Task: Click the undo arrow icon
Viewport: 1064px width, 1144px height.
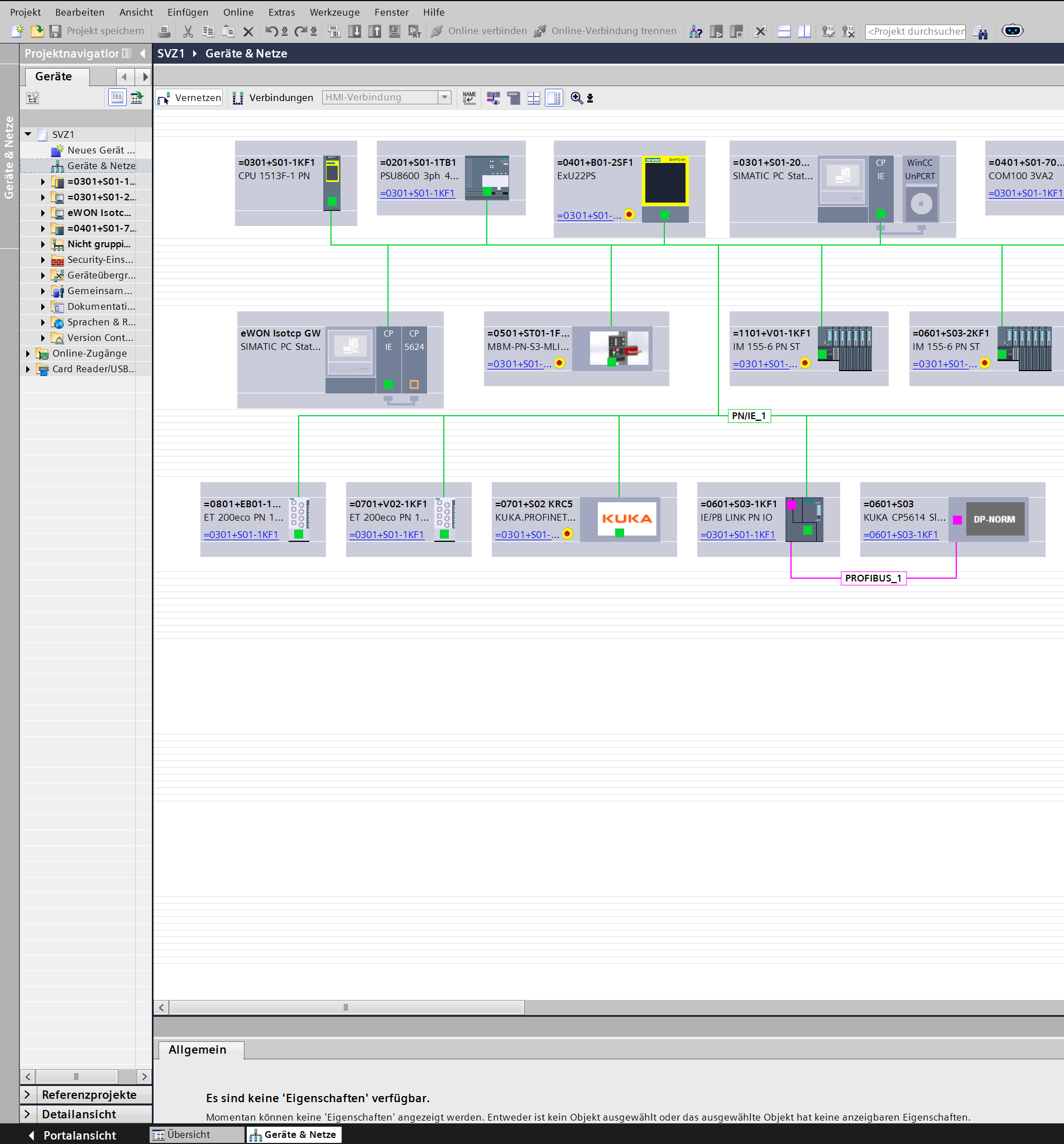Action: [x=271, y=31]
